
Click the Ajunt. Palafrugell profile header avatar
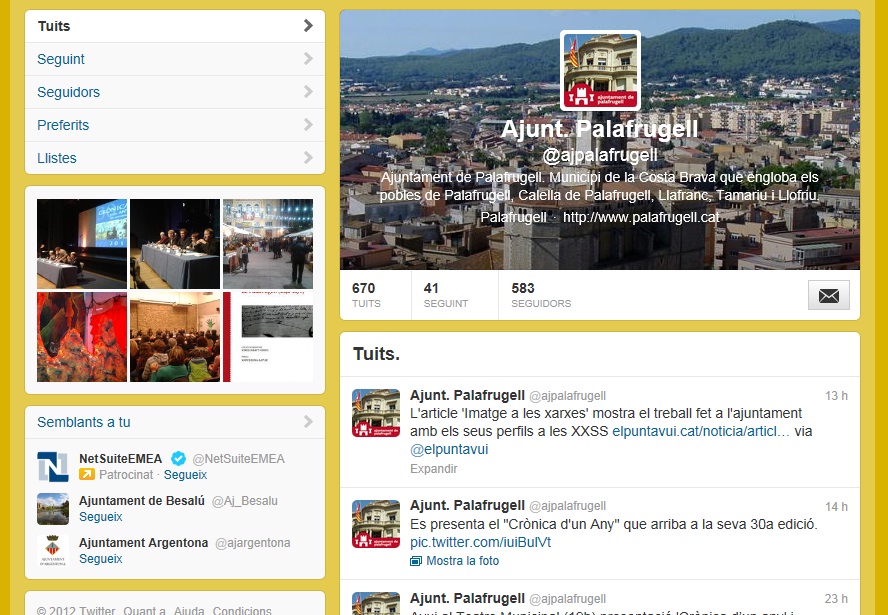point(600,70)
